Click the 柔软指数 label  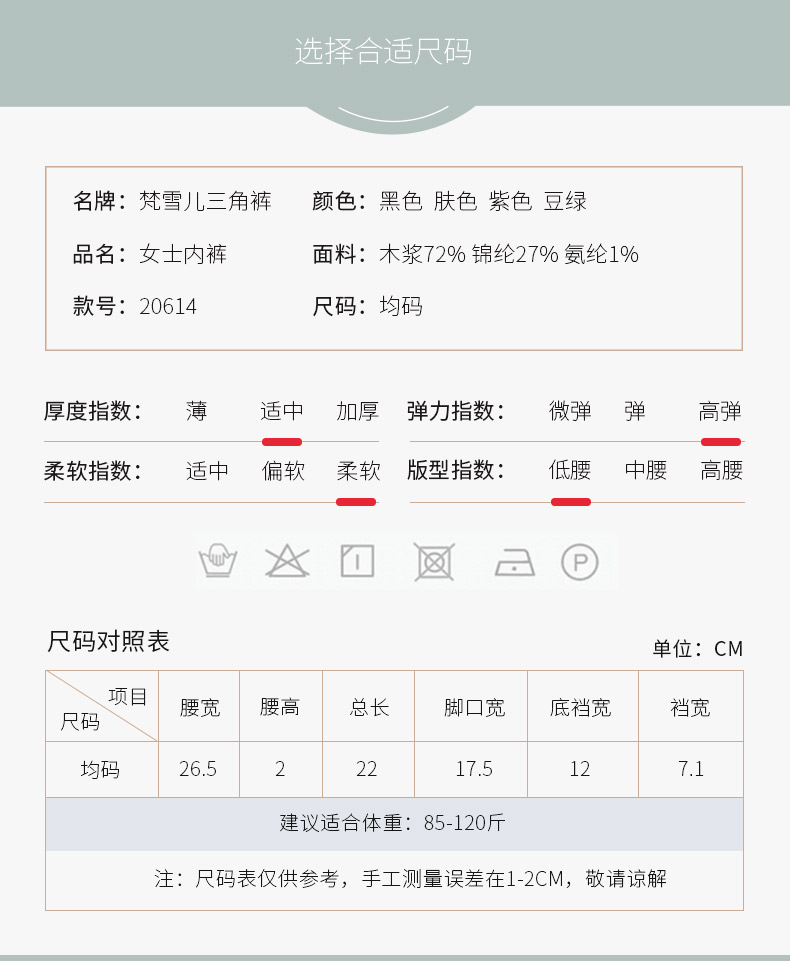click(93, 471)
